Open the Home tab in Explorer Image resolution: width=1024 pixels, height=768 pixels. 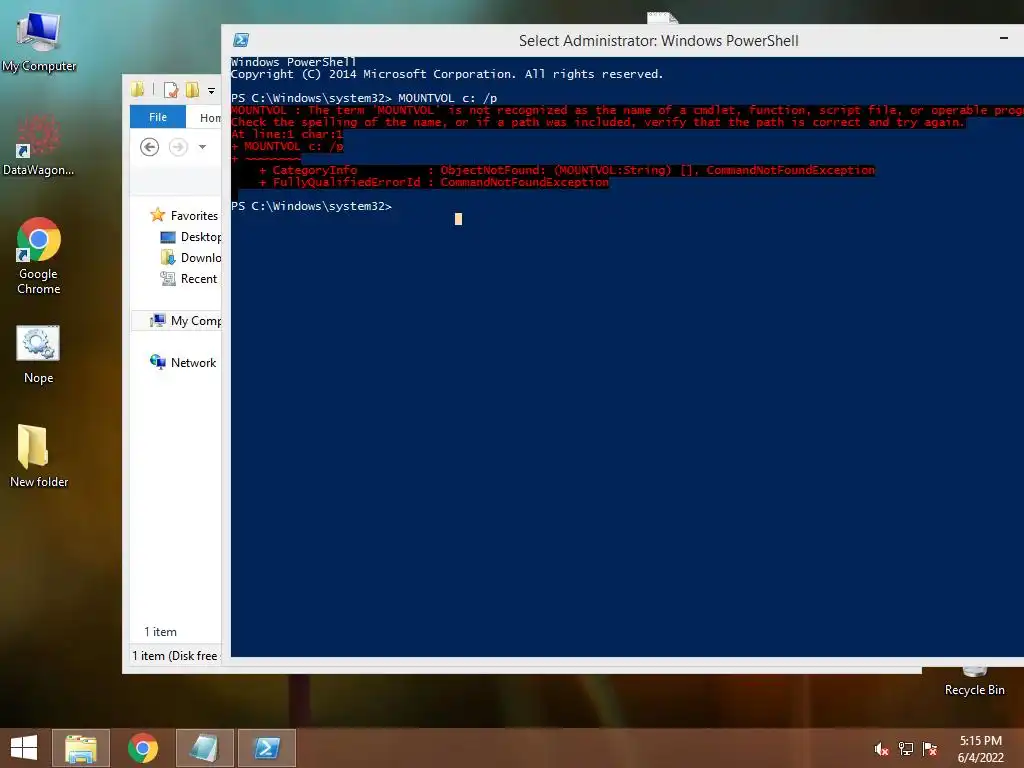[x=210, y=118]
